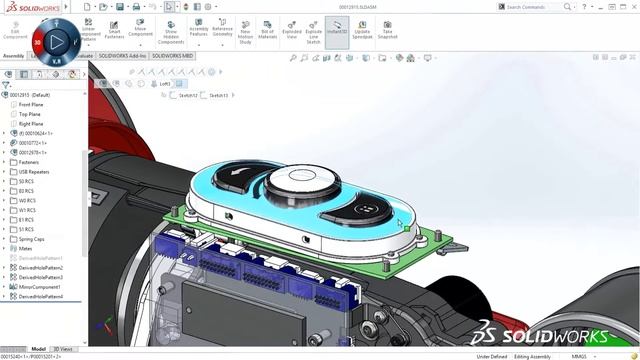Click the play button on the overlay dial
Viewport: 640px width, 360px height.
pyautogui.click(x=56, y=42)
